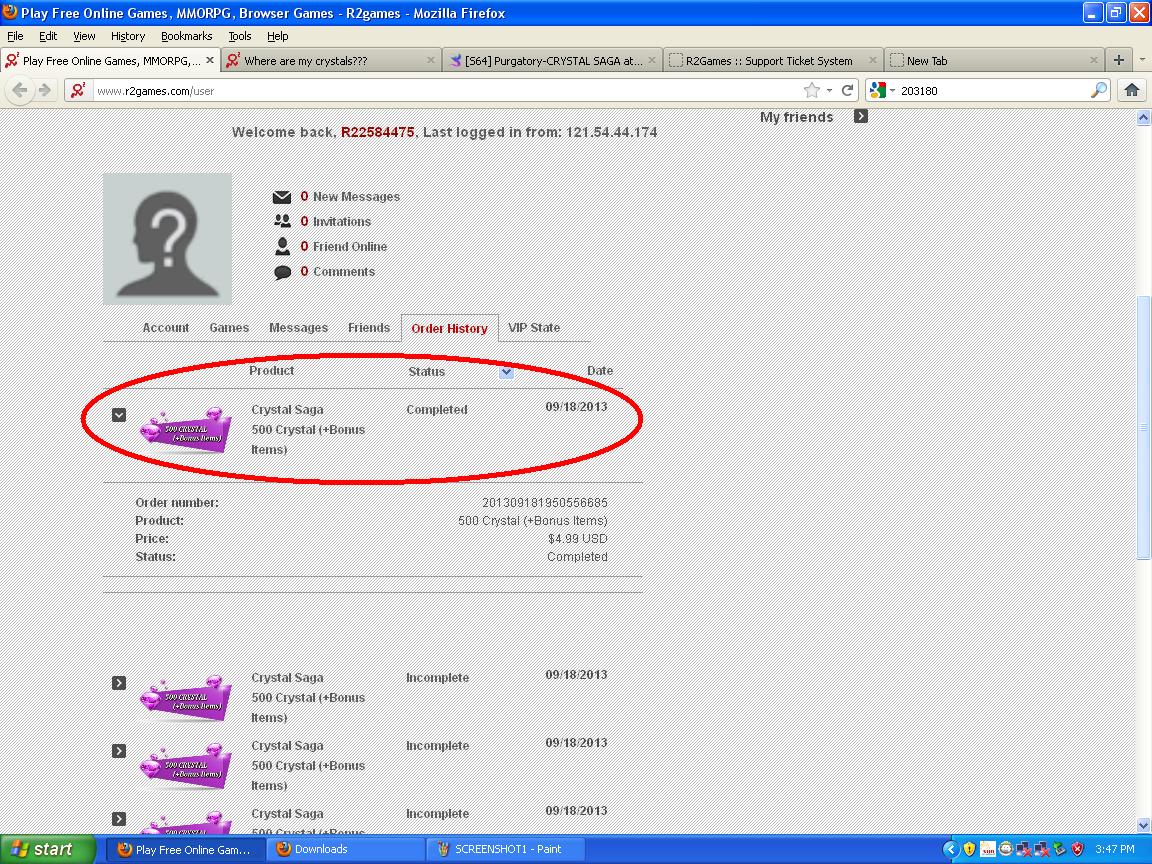Open the File menu

pos(15,36)
